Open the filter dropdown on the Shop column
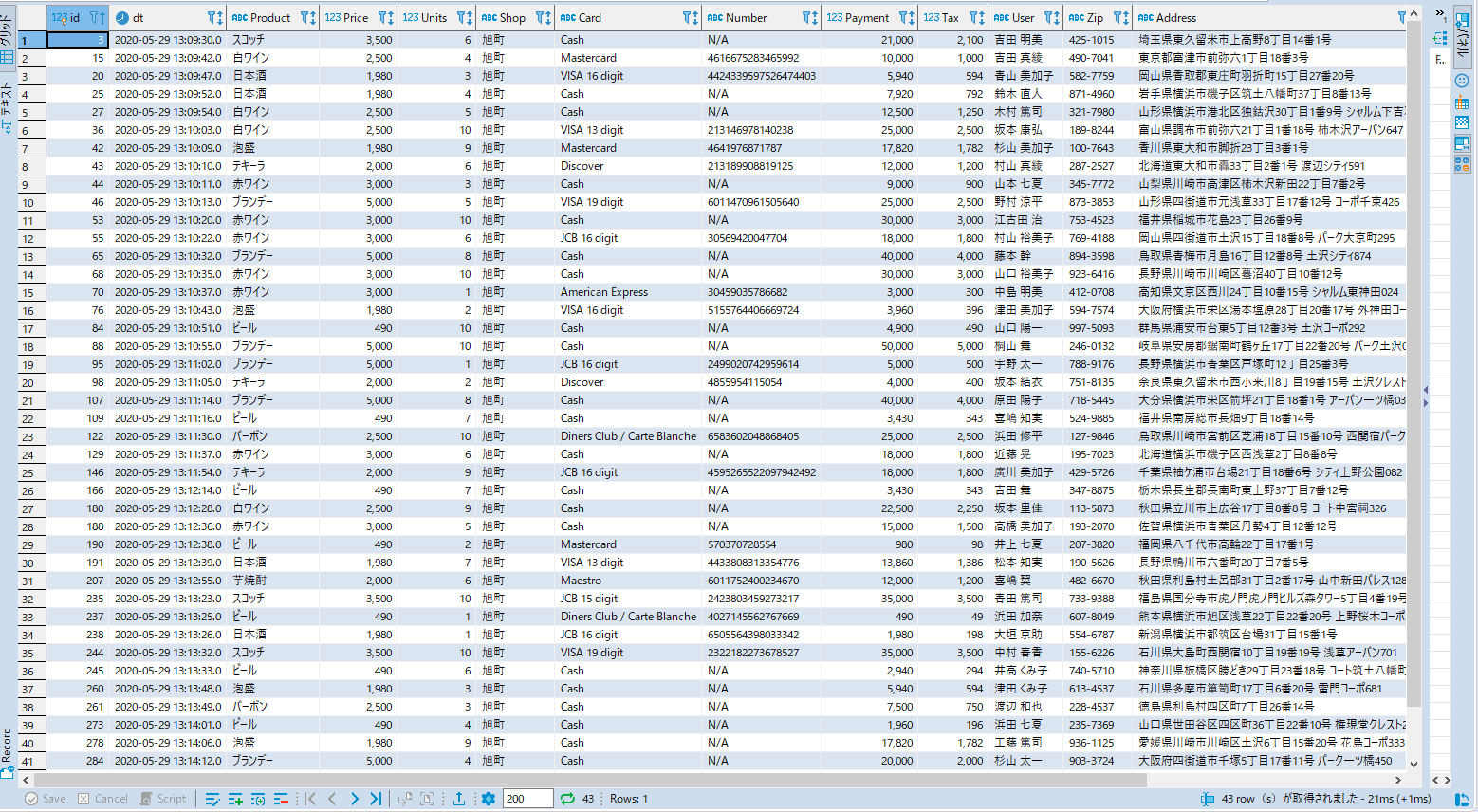Image resolution: width=1478 pixels, height=812 pixels. 541,18
